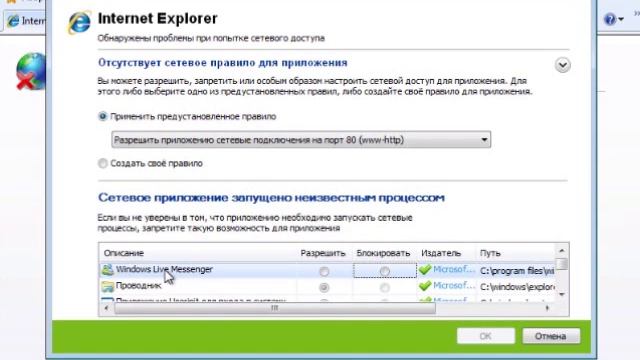Click the Блокировать column header
The height and width of the screenshot is (360, 640).
tap(383, 253)
